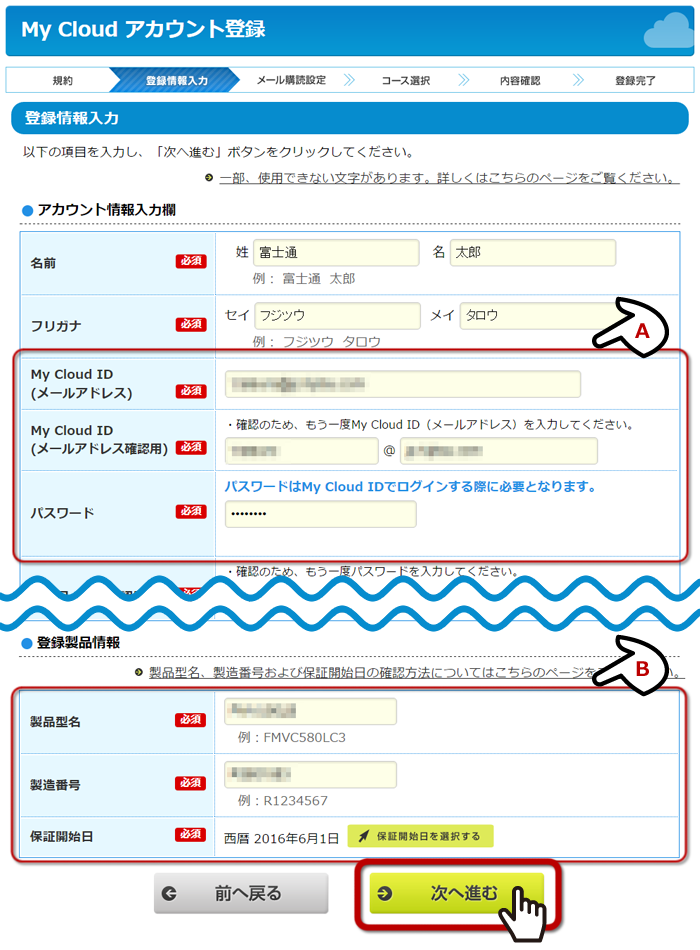This screenshot has width=700, height=950.
Task: Click the My Cloud ID email address field
Action: click(x=403, y=384)
